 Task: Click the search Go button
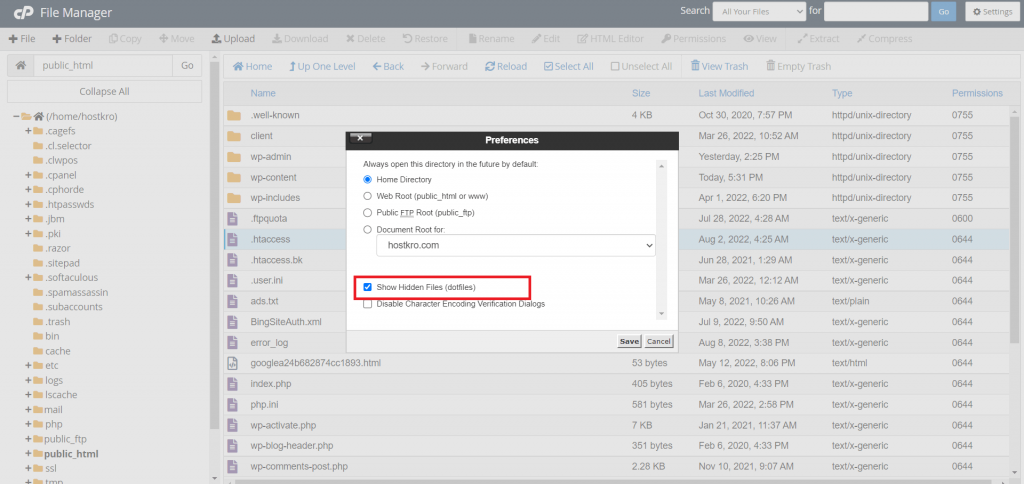[944, 12]
